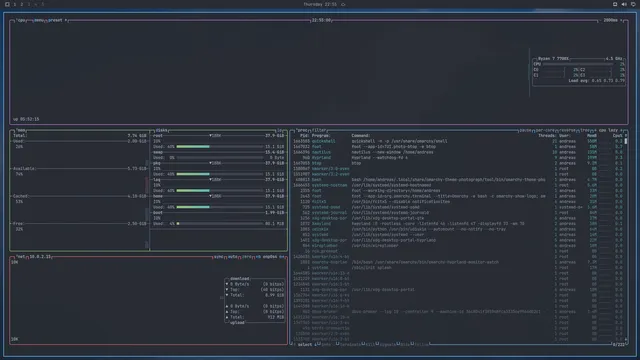This screenshot has width=640, height=360.
Task: Increase the update interval with the plus beside 2000ms
Action: coord(622,20)
